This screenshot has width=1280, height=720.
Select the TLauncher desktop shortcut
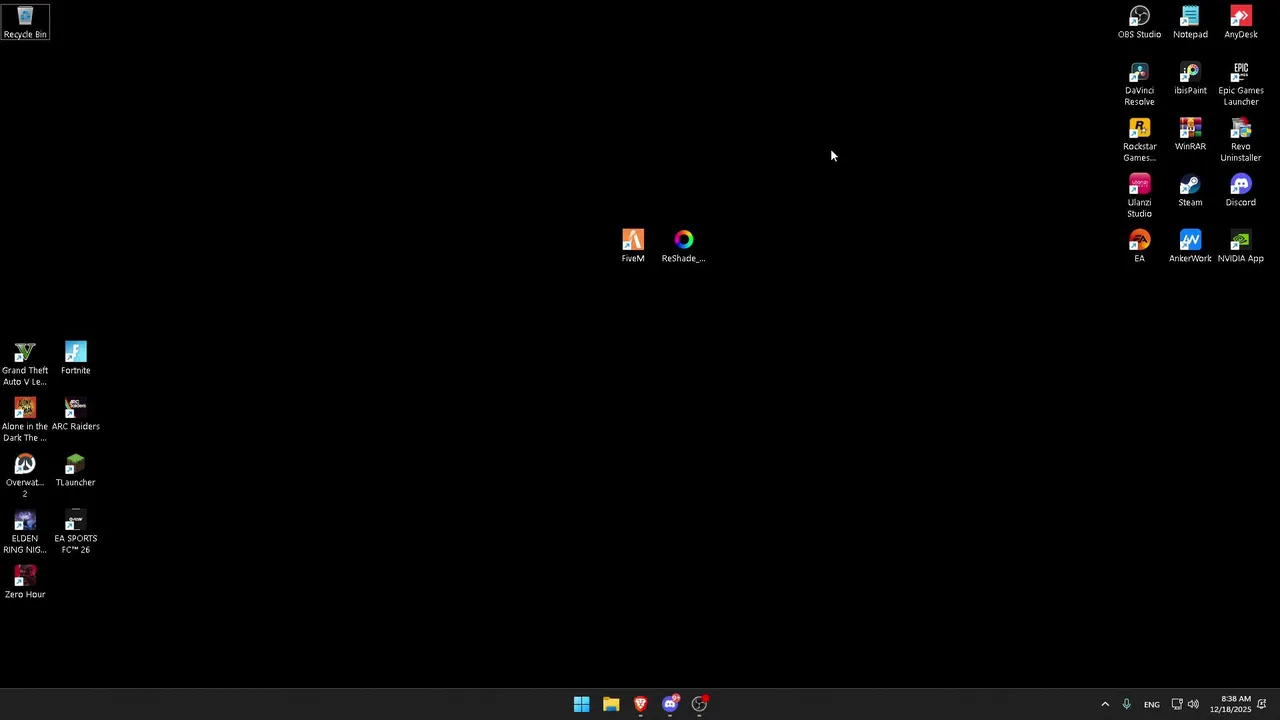click(75, 471)
